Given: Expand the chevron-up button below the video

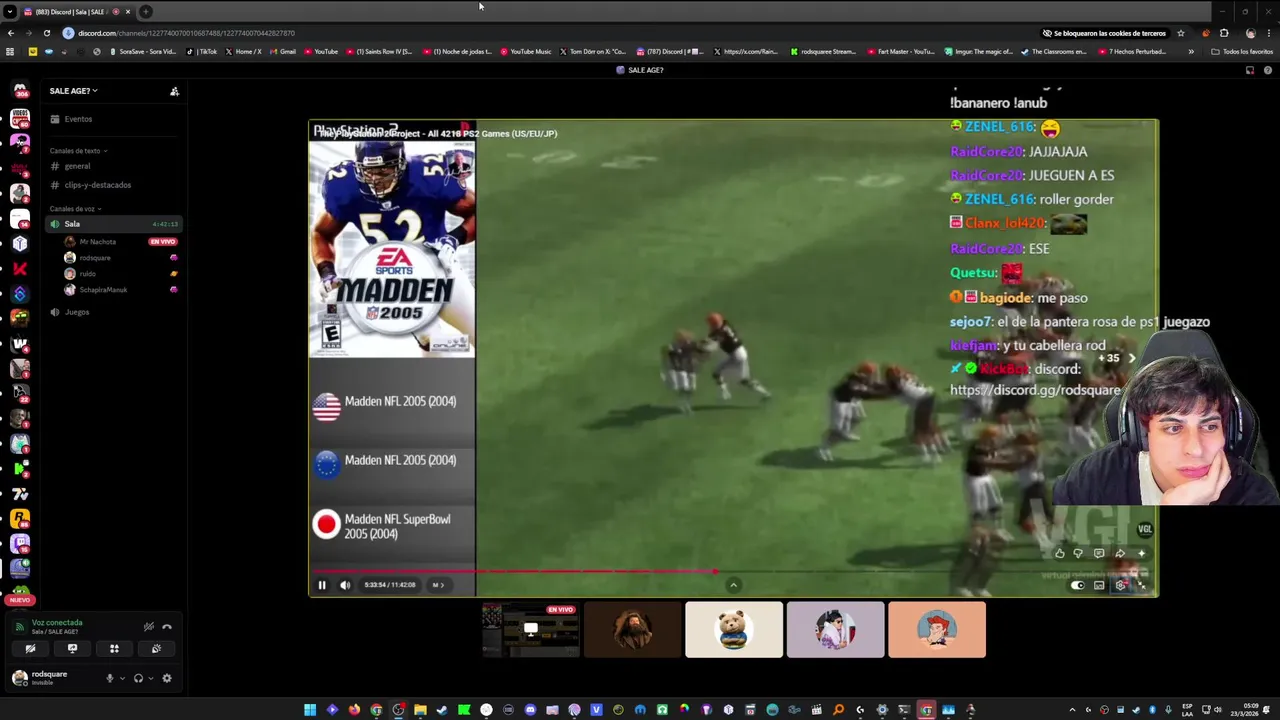Looking at the screenshot, I should (x=733, y=585).
